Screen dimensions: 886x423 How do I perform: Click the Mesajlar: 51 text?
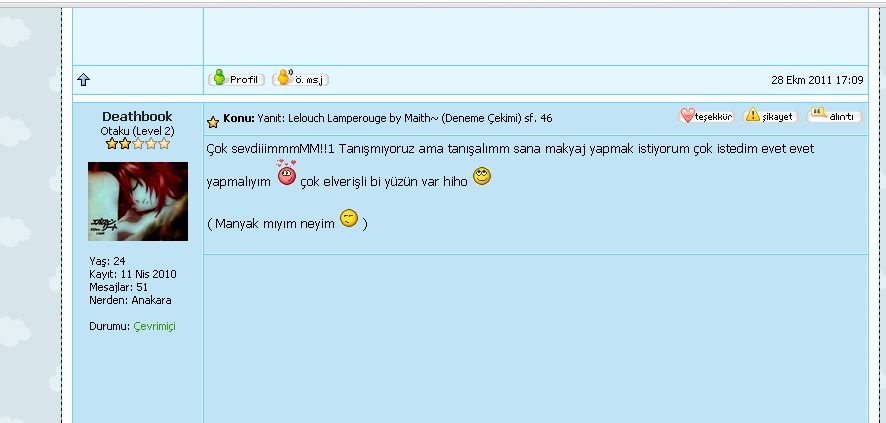pos(119,287)
